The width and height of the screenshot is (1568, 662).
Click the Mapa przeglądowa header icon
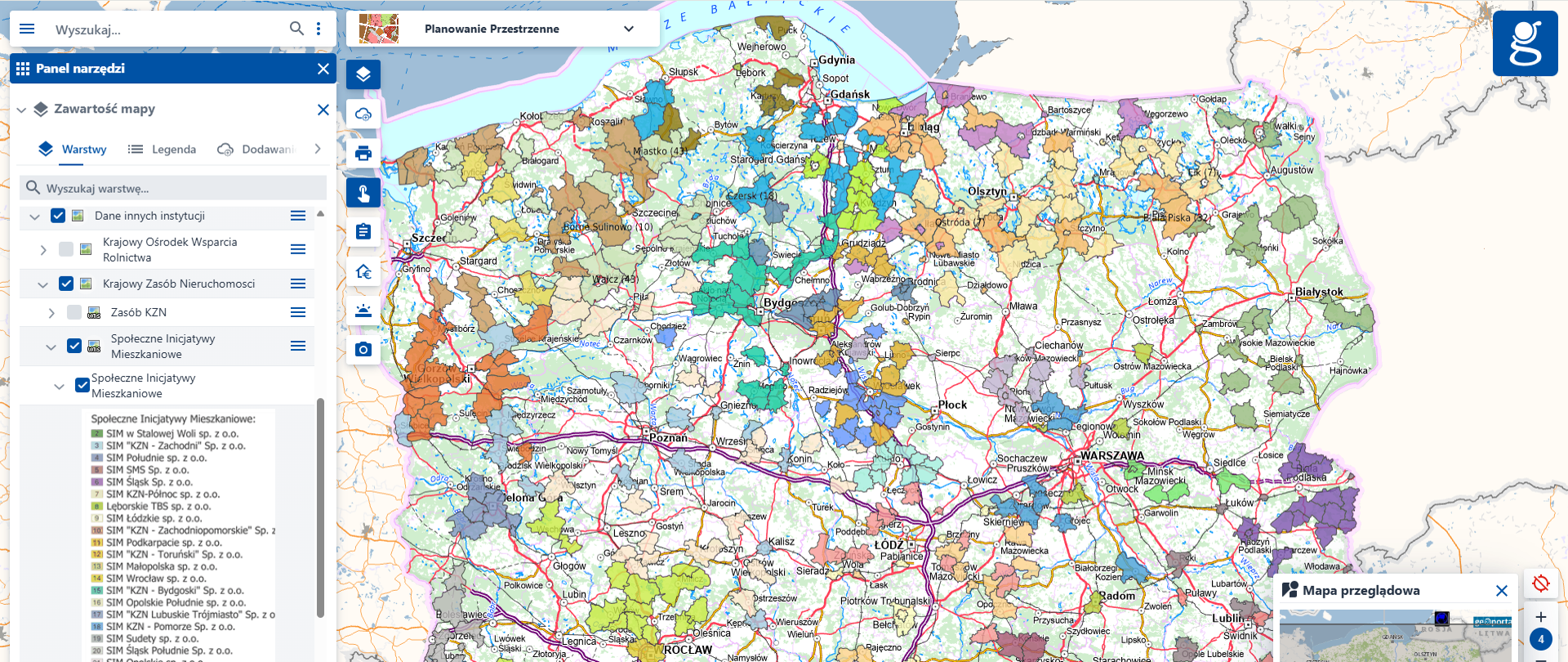(x=1290, y=590)
